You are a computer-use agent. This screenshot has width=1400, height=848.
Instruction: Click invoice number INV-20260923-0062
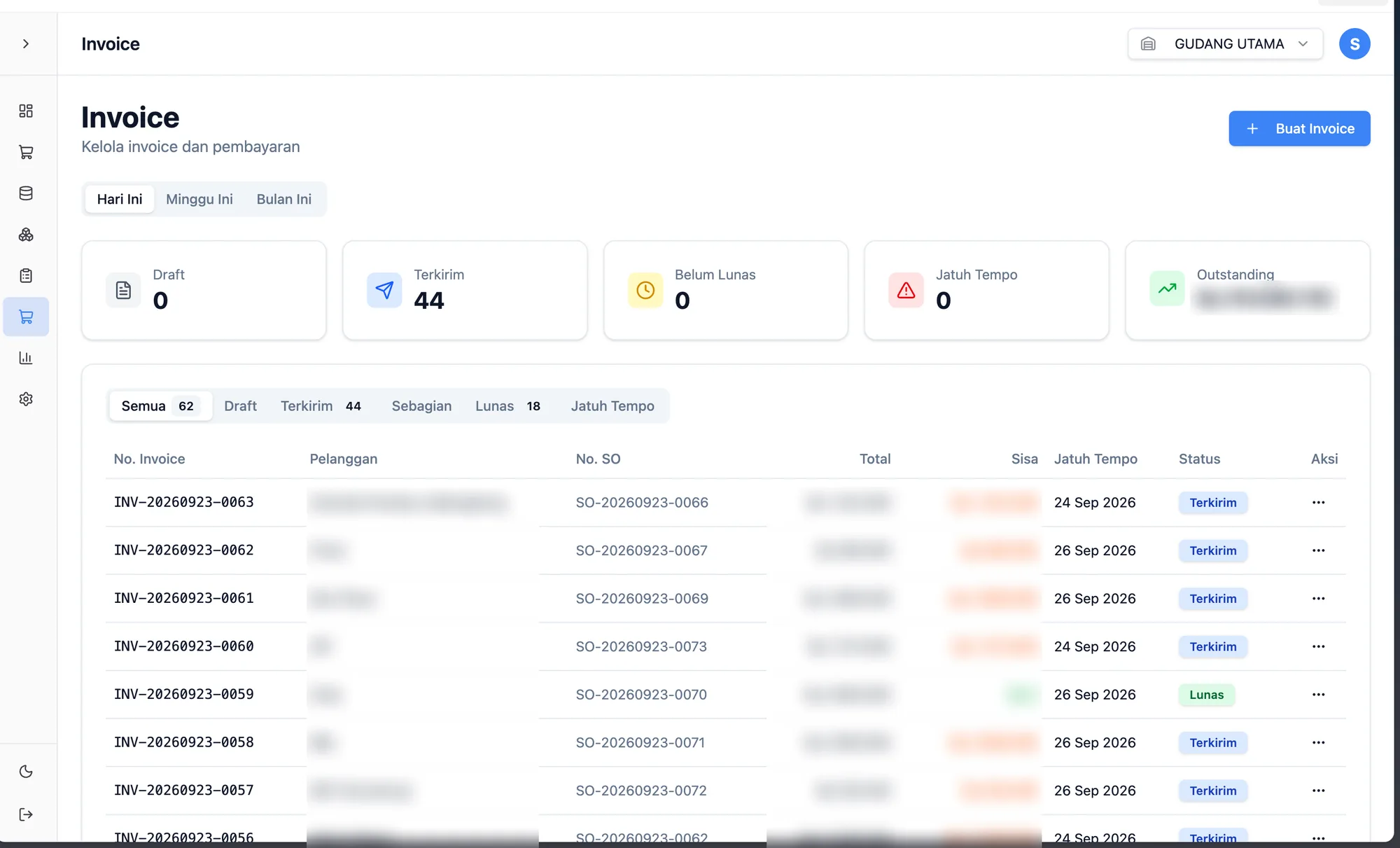click(x=184, y=550)
